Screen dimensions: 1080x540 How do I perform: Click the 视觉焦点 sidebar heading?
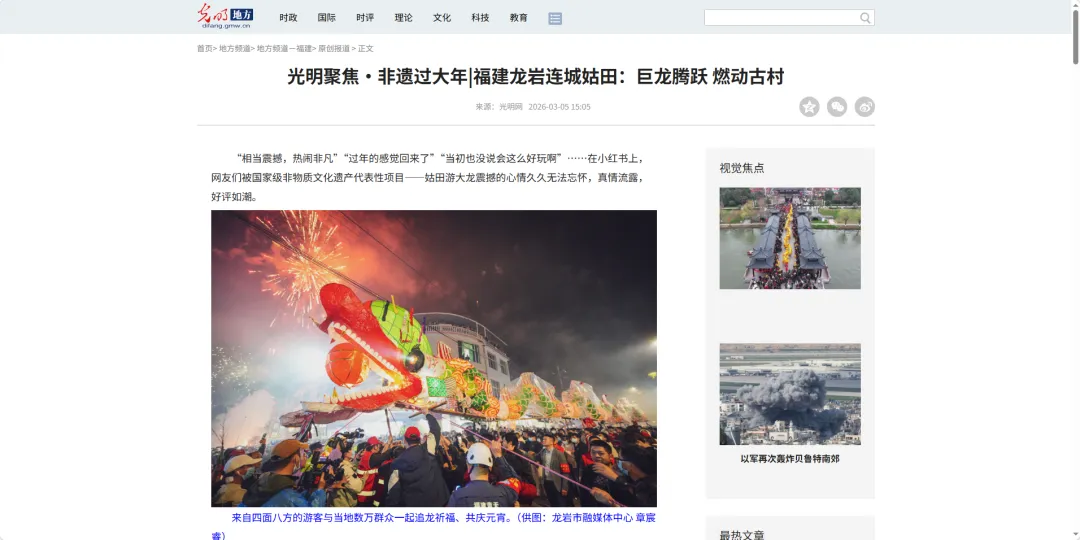742,168
